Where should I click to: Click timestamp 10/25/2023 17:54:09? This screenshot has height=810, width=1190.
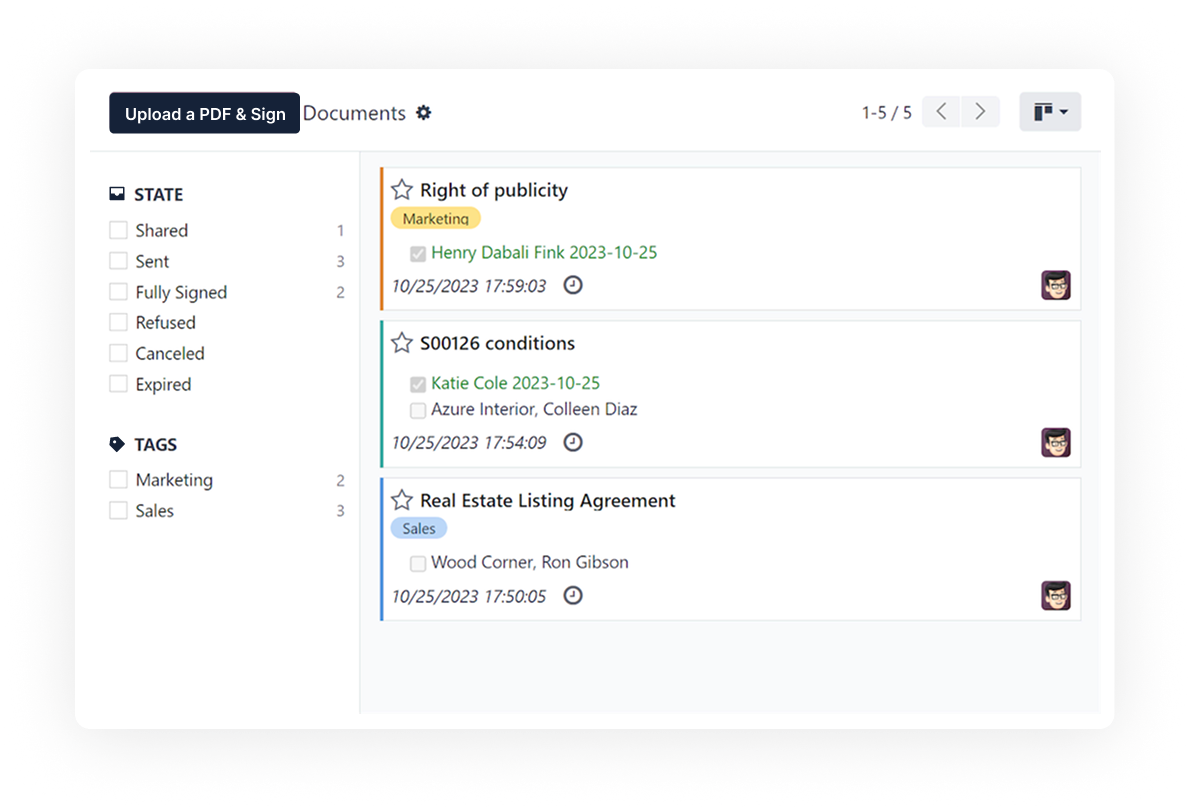coord(469,443)
